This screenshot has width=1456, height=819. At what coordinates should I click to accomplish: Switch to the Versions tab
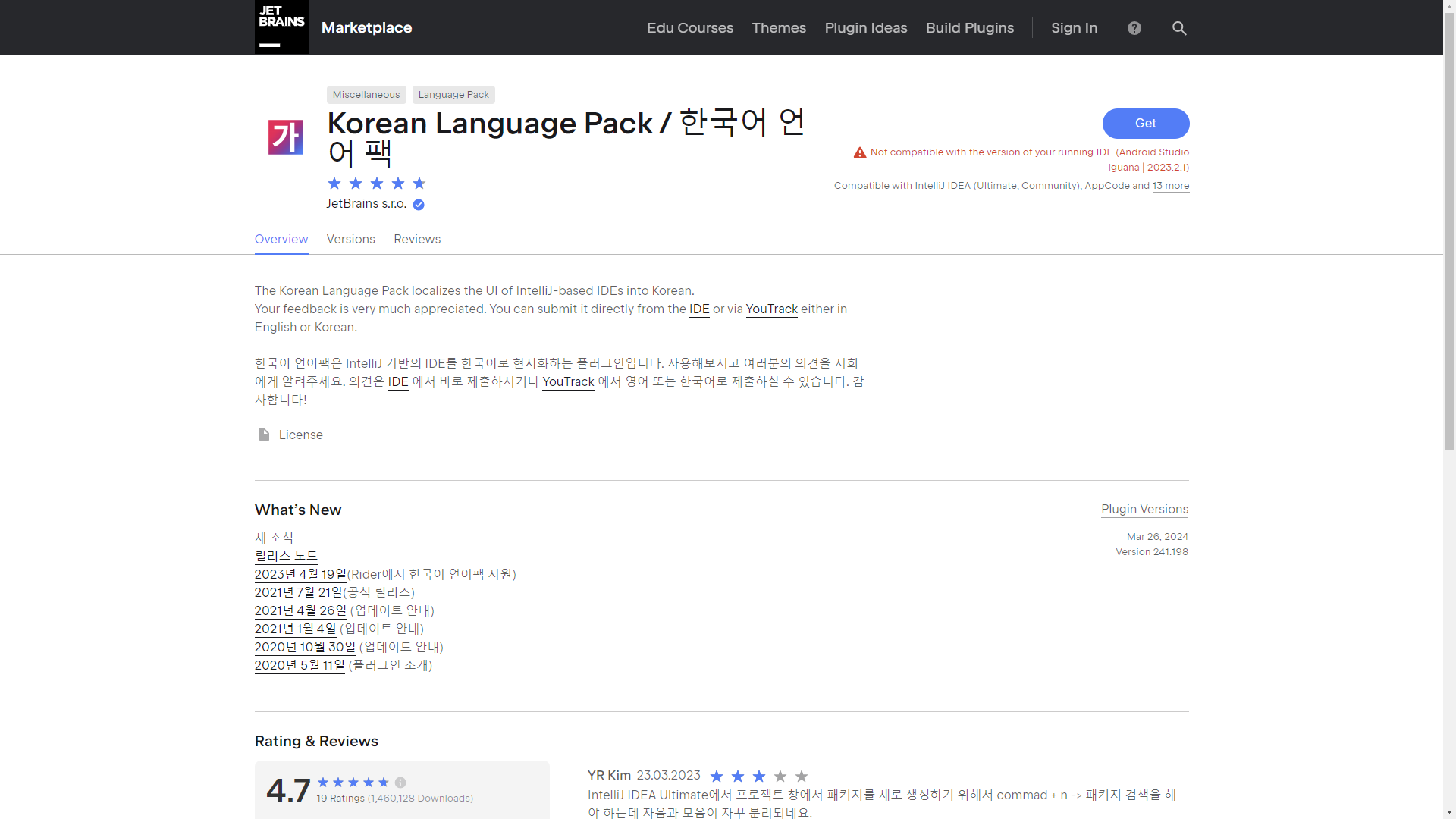tap(351, 240)
